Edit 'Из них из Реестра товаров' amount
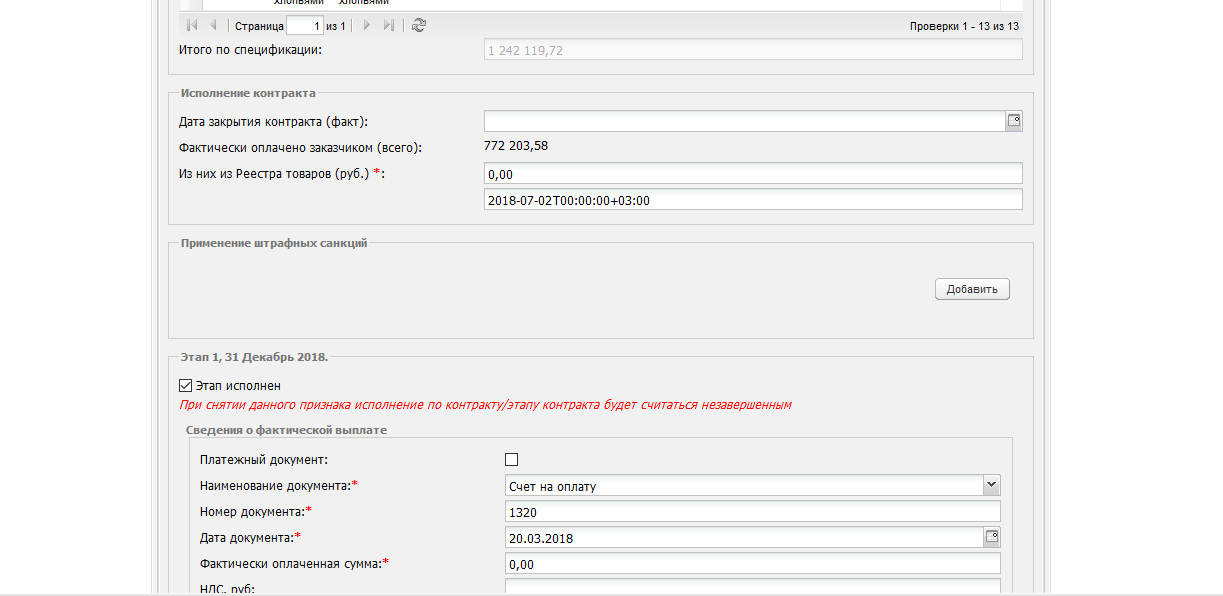 753,174
